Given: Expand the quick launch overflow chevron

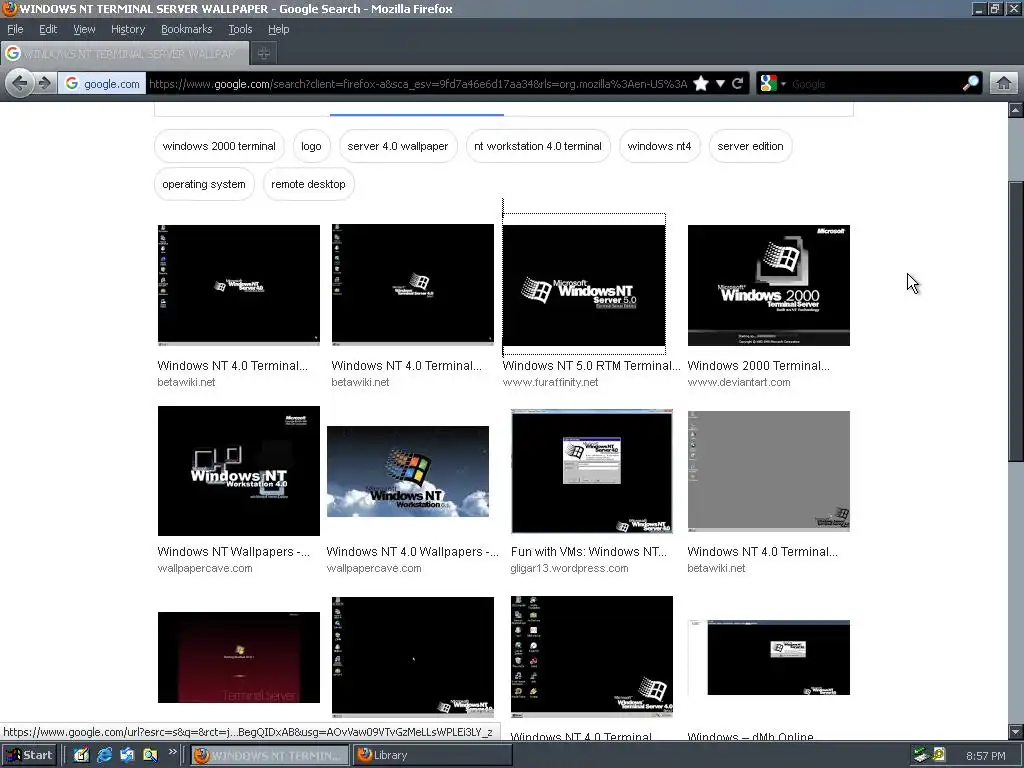Looking at the screenshot, I should [x=172, y=752].
